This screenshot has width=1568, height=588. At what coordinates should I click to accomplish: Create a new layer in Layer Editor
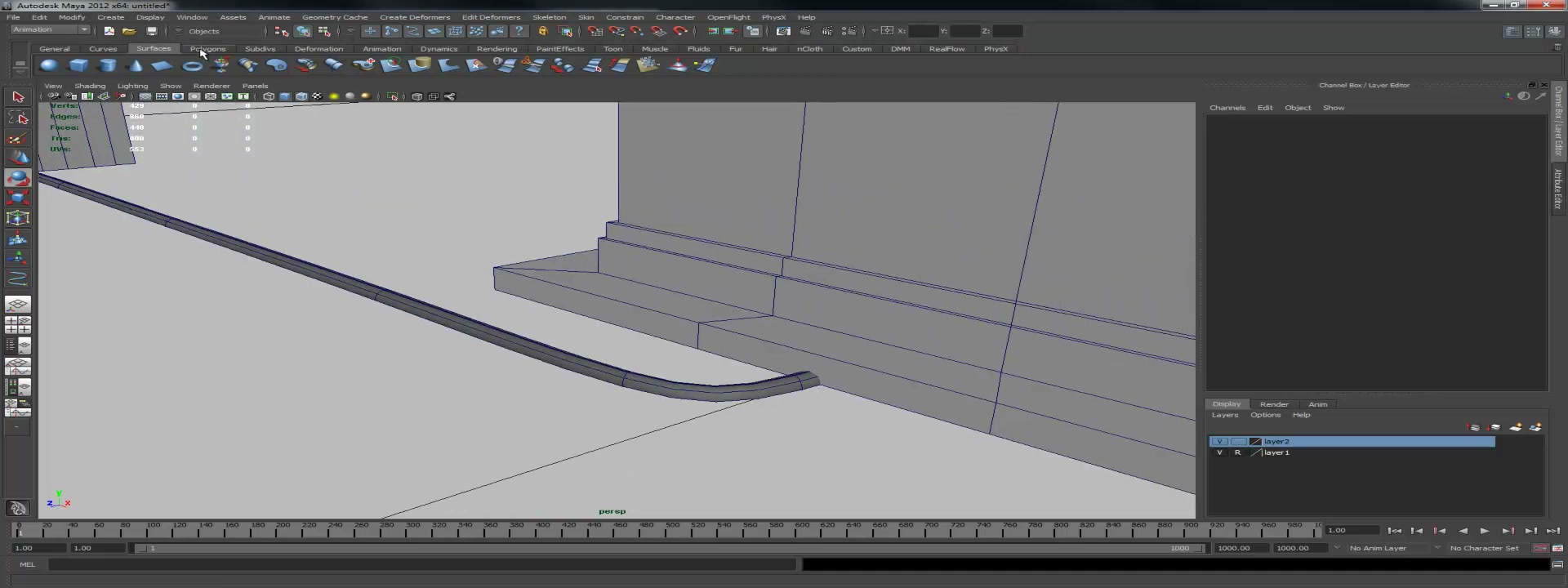click(x=1515, y=427)
